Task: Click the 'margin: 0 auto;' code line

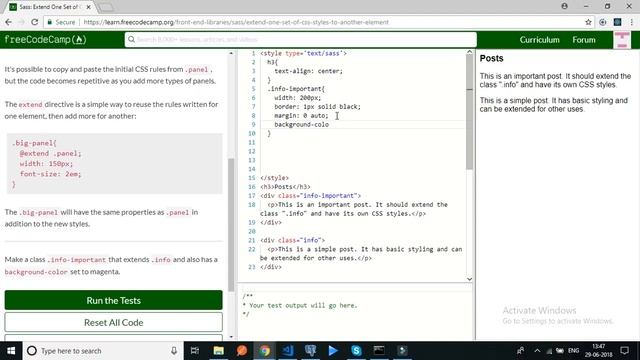Action: click(301, 116)
